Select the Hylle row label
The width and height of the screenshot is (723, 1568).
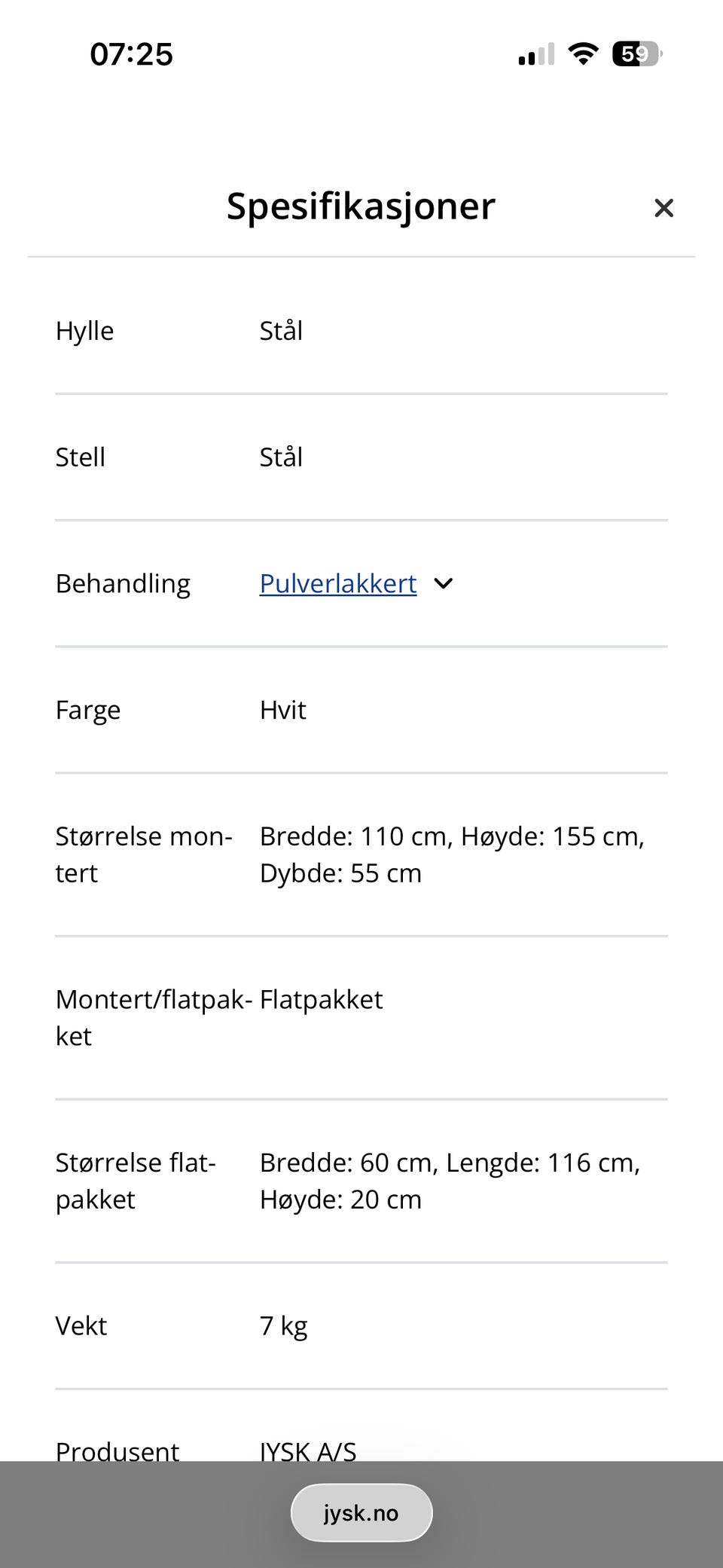coord(84,331)
